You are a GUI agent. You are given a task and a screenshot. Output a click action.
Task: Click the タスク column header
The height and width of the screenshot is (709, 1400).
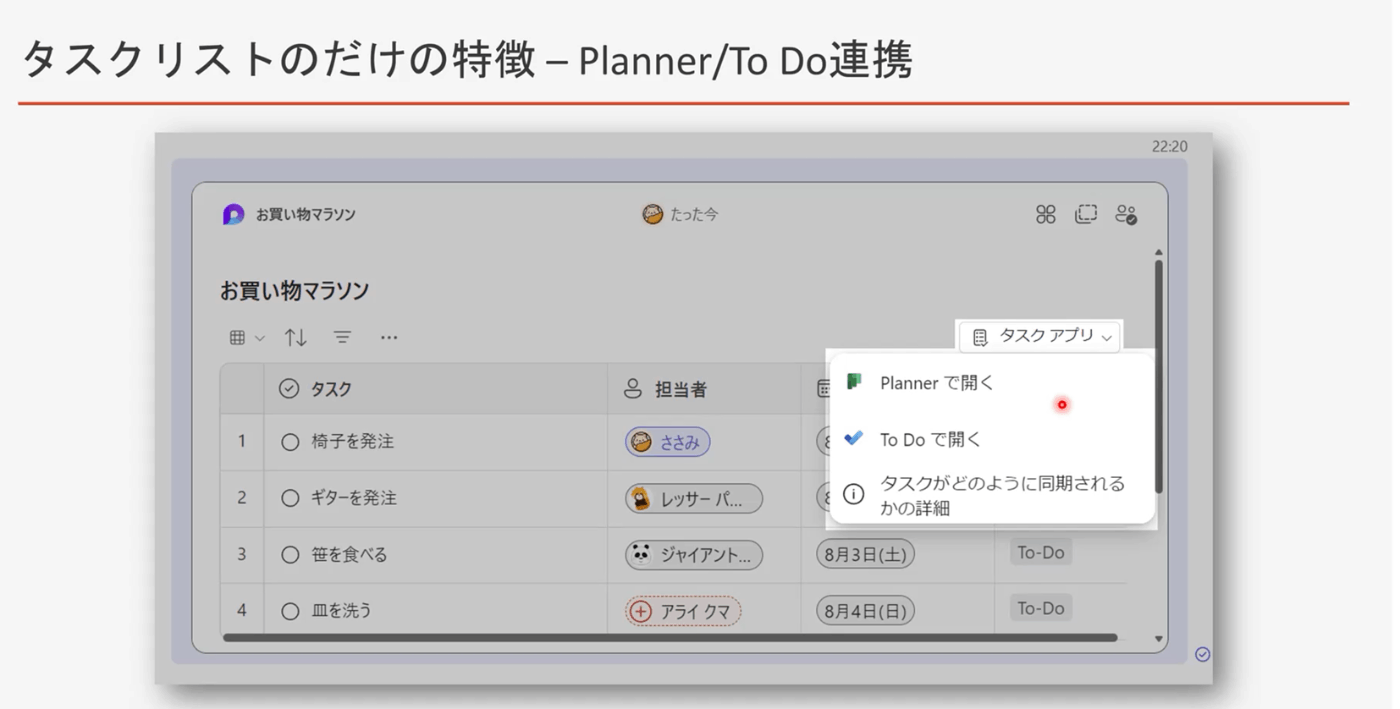pos(436,389)
